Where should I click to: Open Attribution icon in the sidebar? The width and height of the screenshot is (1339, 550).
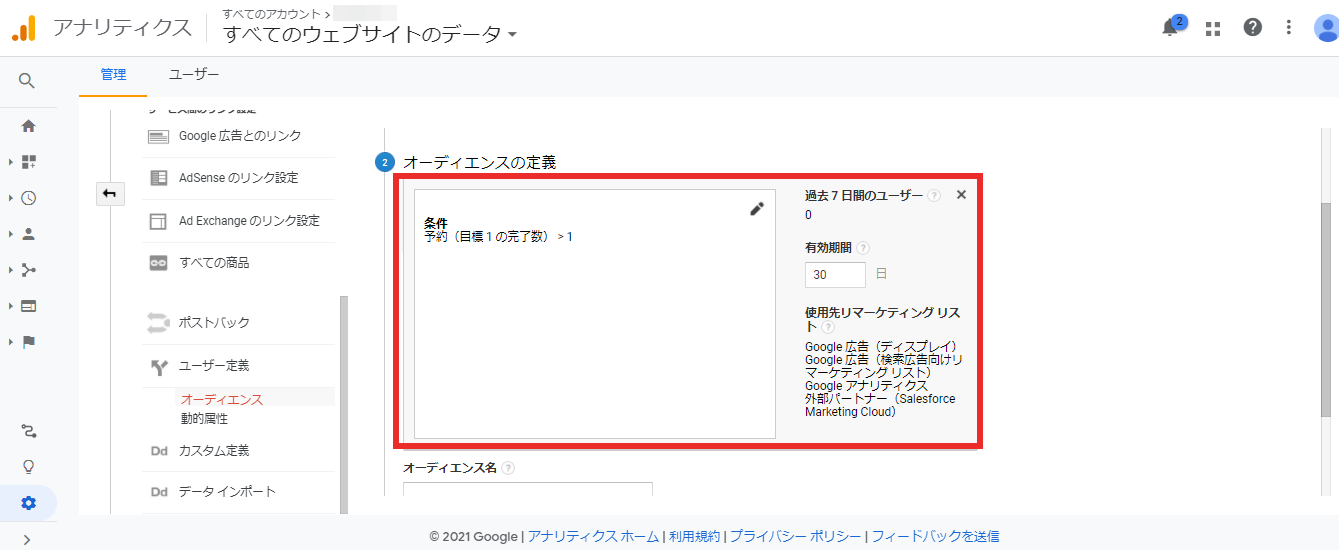point(28,431)
